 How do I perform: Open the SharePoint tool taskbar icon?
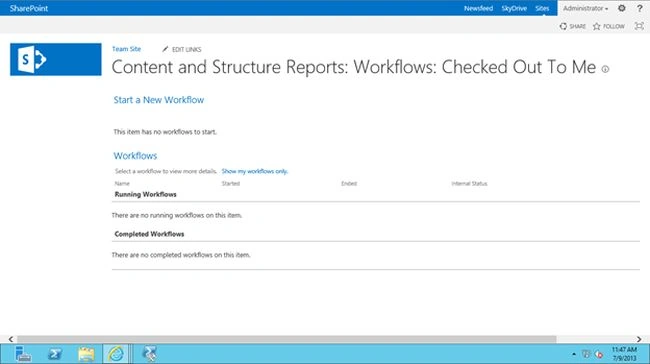(x=149, y=354)
